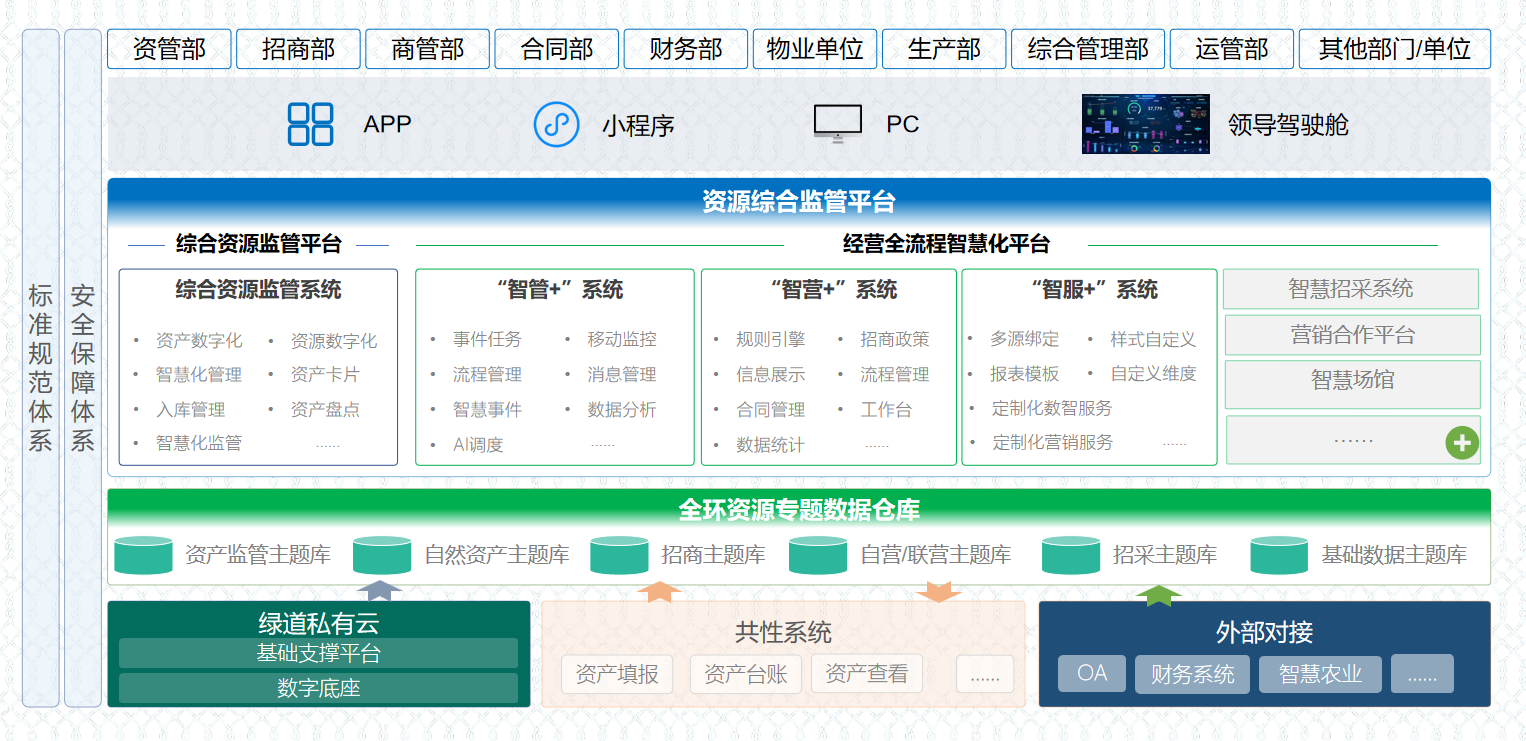Select the 财务部 department tab
The image size is (1526, 741).
click(685, 49)
